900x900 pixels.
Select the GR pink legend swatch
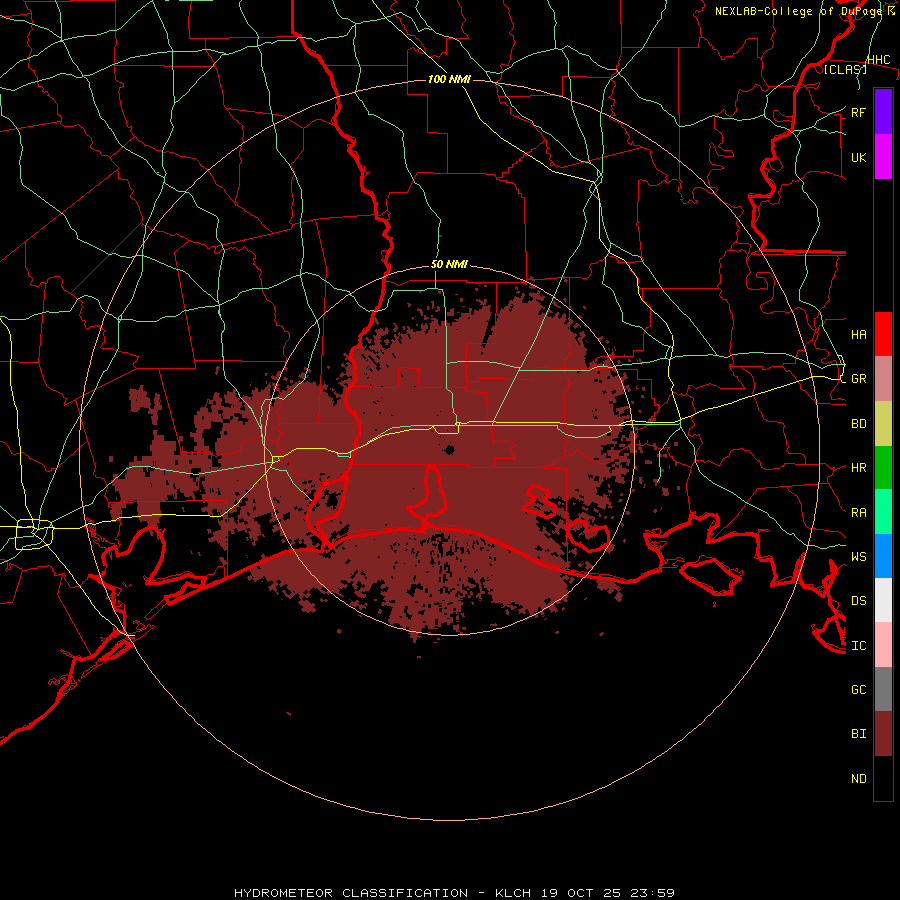click(x=883, y=379)
